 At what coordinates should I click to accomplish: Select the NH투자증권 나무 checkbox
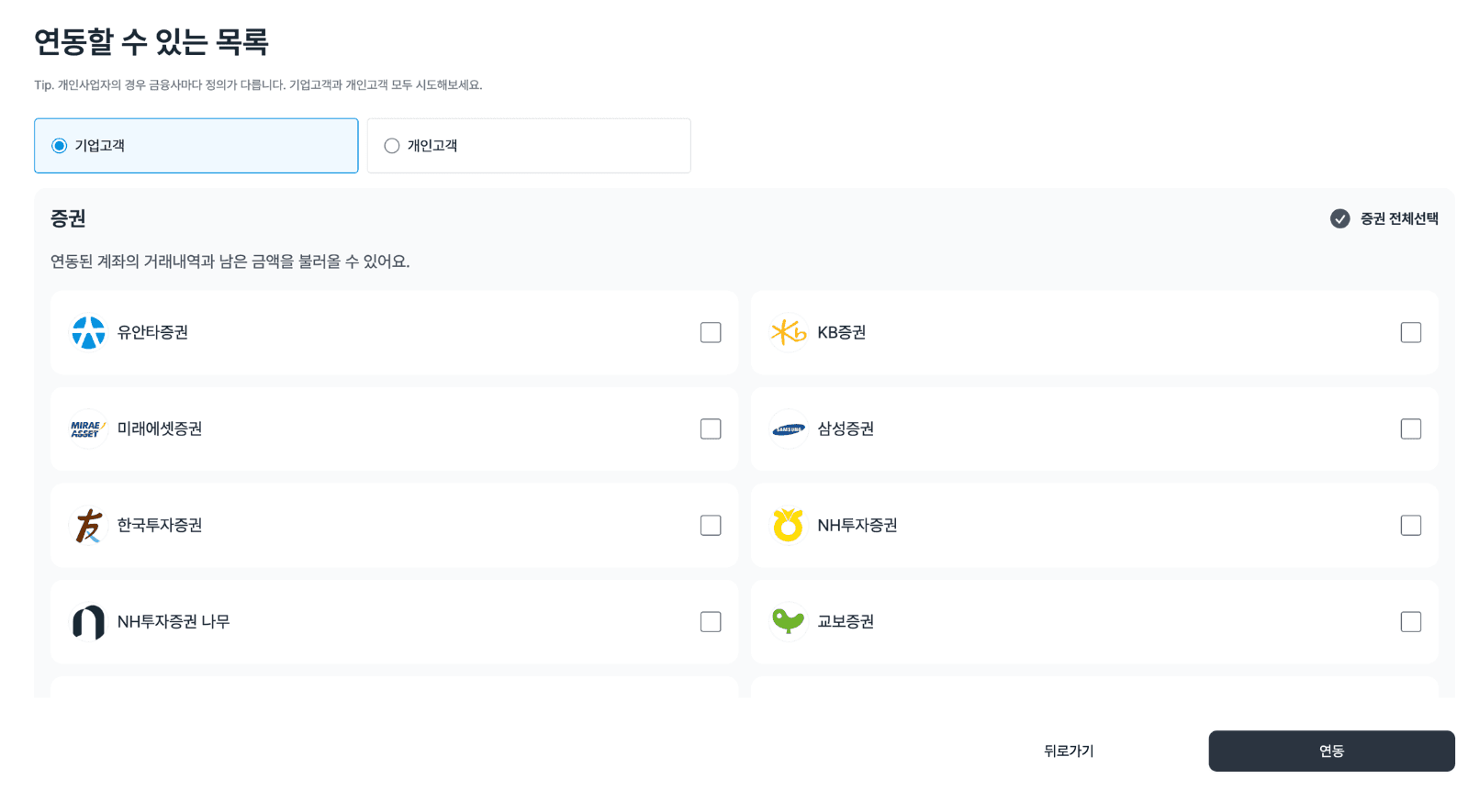711,621
